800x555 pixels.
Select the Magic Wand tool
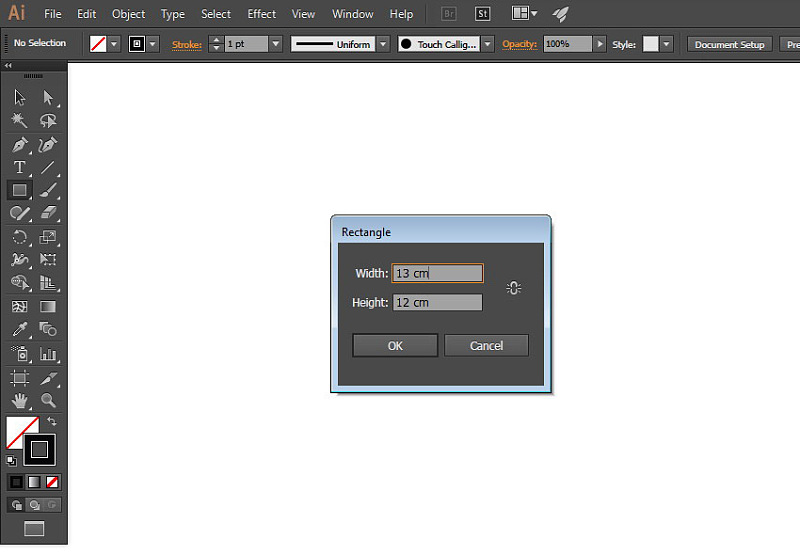pyautogui.click(x=19, y=120)
